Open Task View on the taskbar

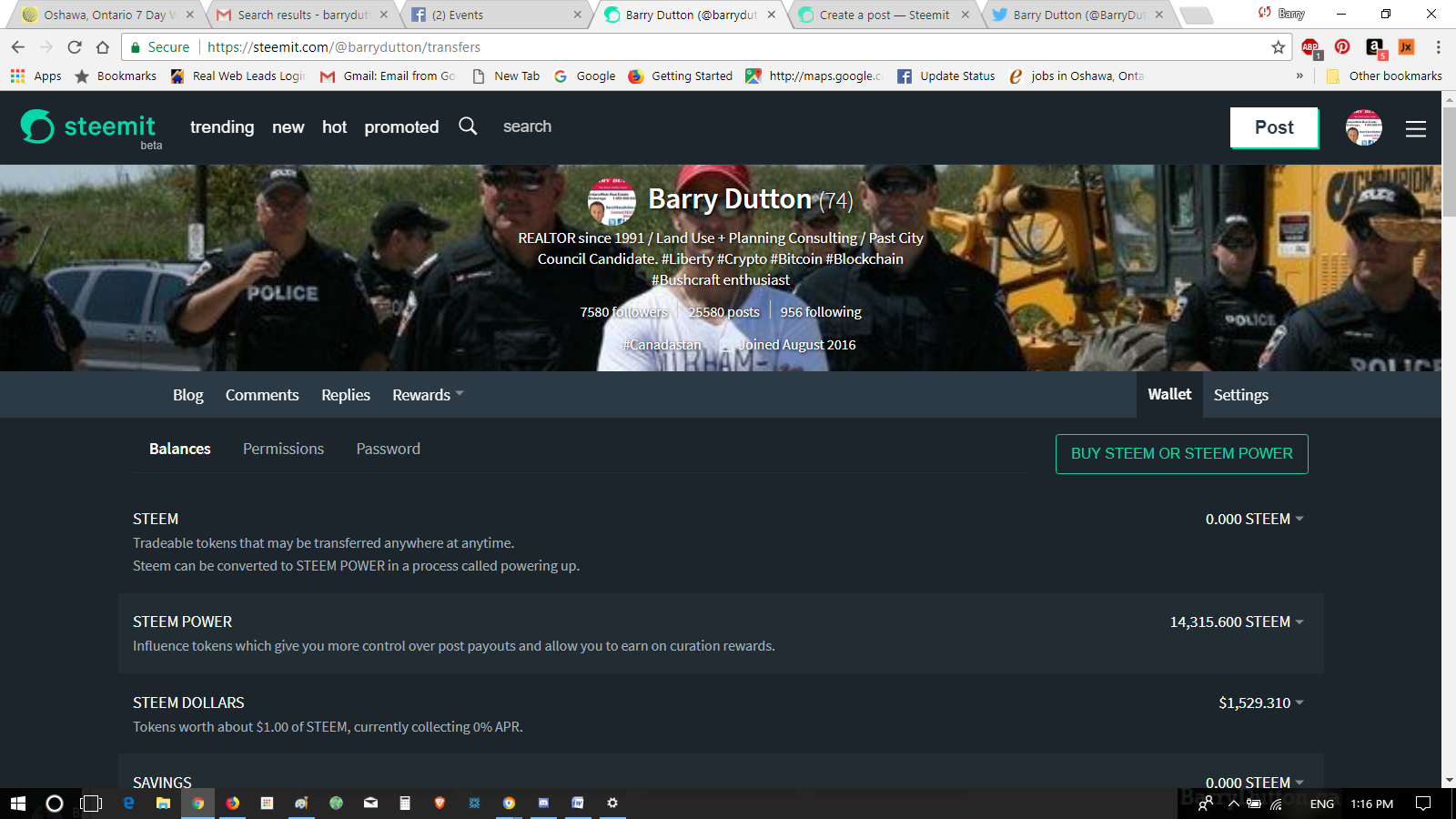tap(91, 804)
